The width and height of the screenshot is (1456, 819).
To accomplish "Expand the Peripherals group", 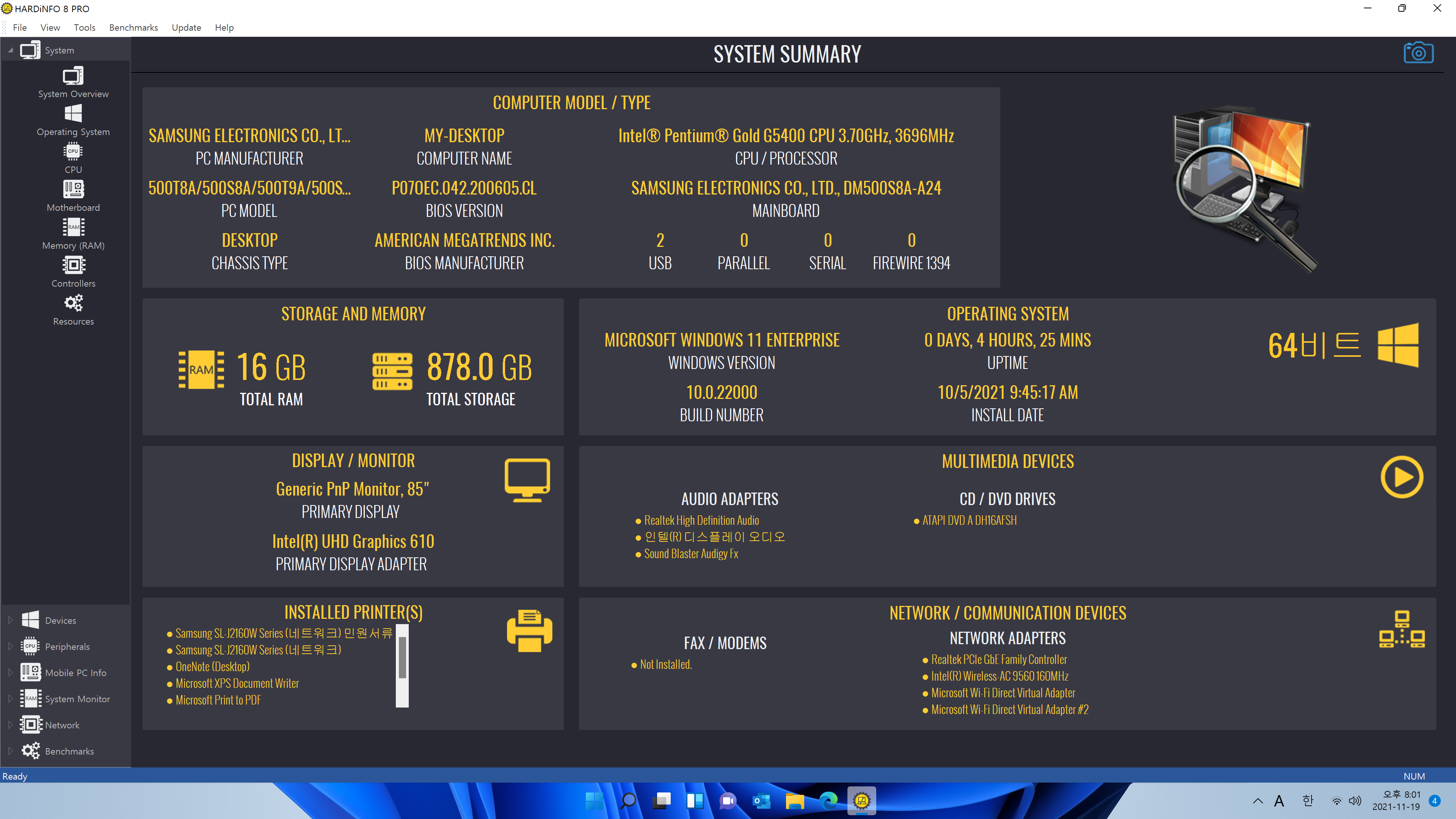I will 10,646.
